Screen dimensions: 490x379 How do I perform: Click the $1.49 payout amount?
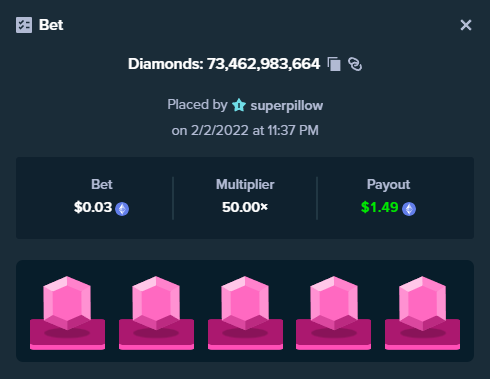click(x=380, y=207)
